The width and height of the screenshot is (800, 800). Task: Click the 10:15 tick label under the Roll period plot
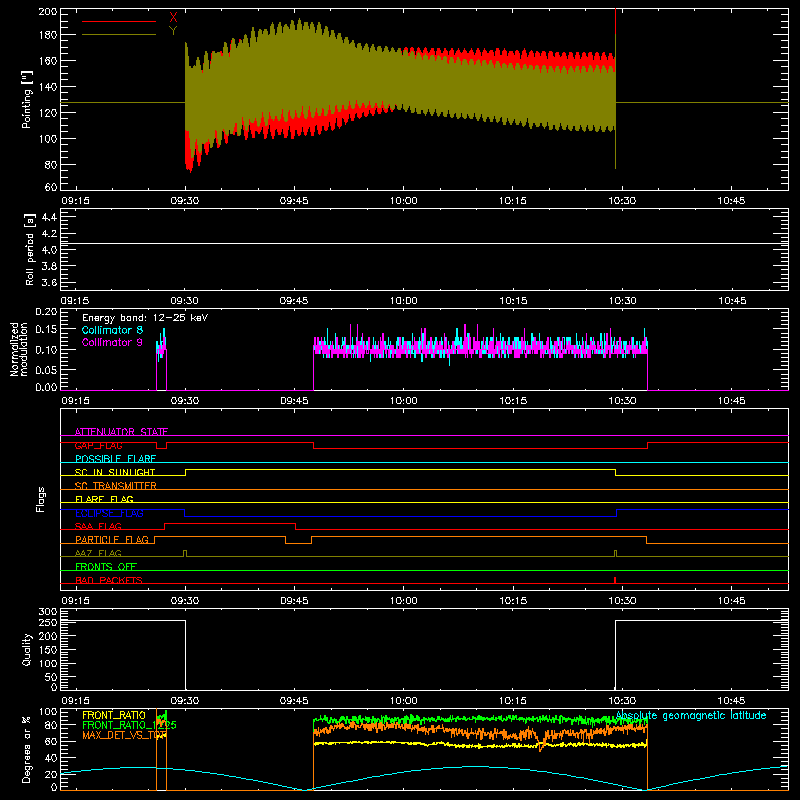point(513,301)
